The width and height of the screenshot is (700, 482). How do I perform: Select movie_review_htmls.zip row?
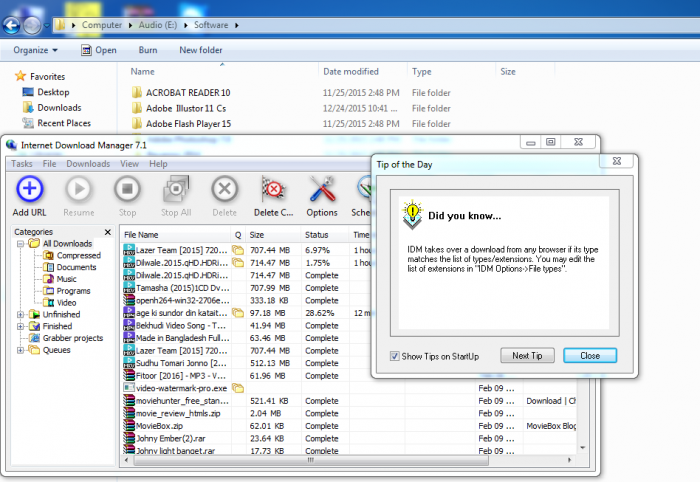pyautogui.click(x=349, y=413)
